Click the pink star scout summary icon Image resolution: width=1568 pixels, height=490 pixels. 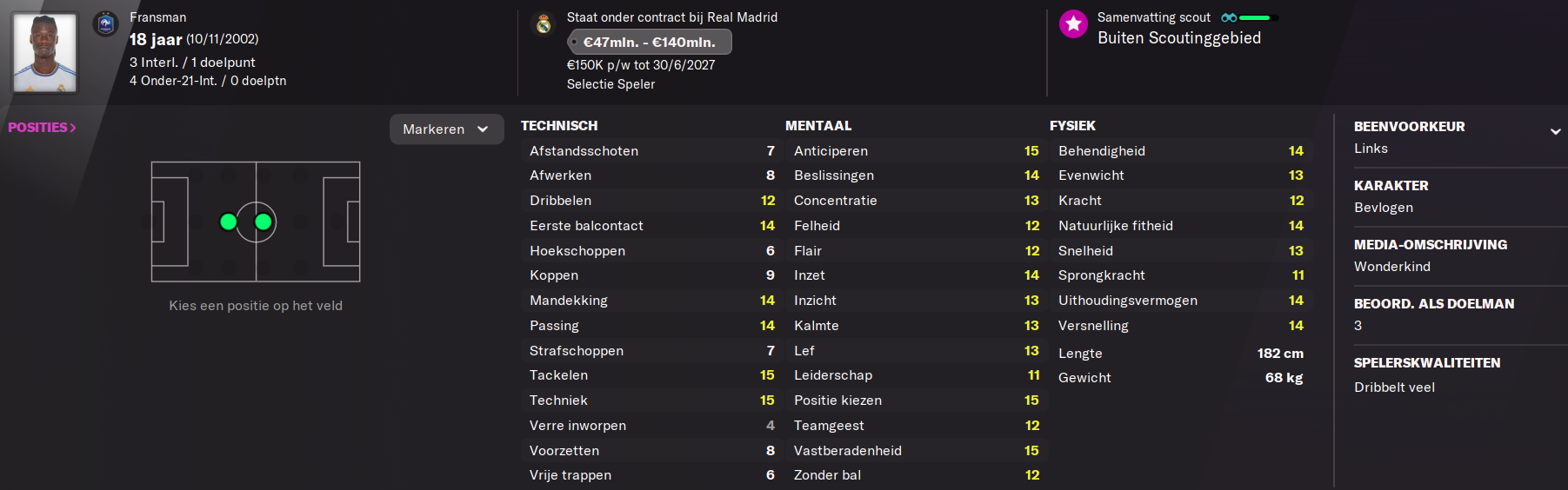[1073, 24]
